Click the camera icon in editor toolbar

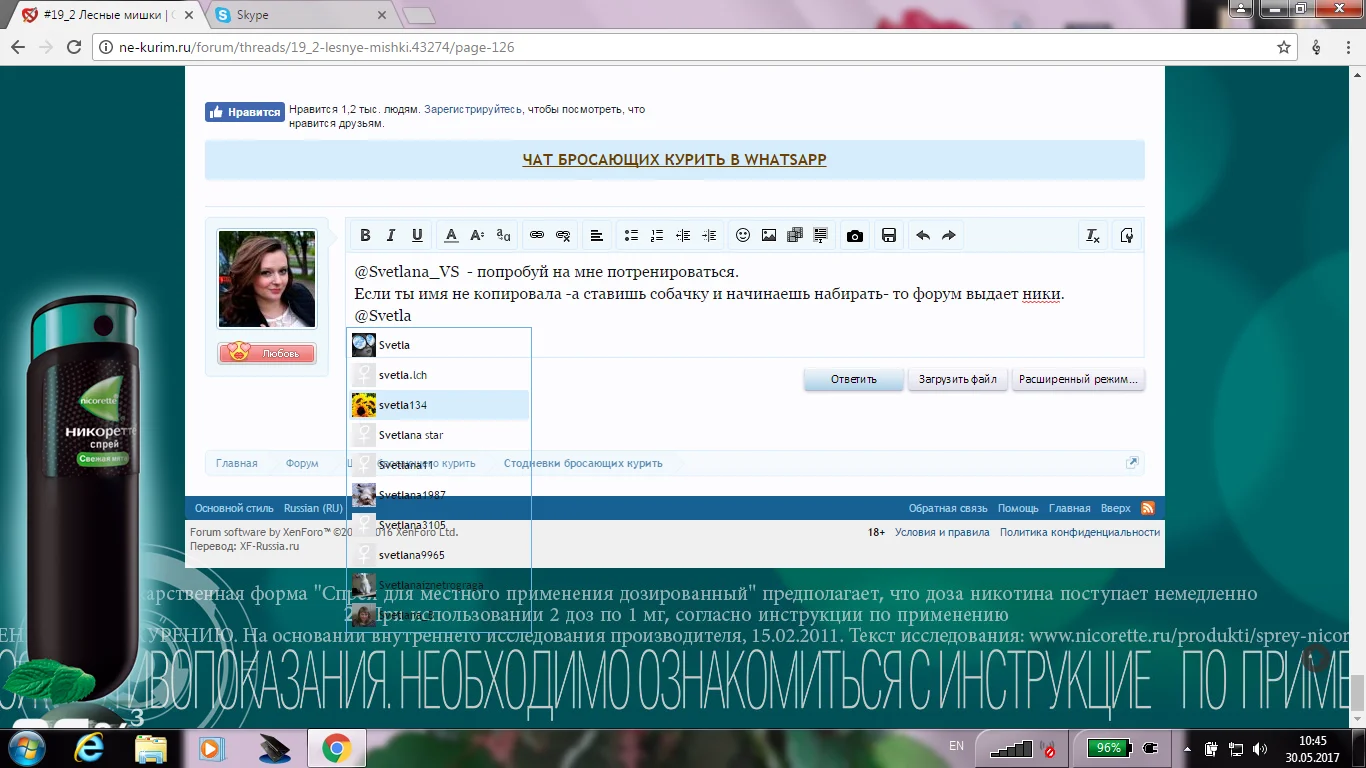[x=854, y=236]
